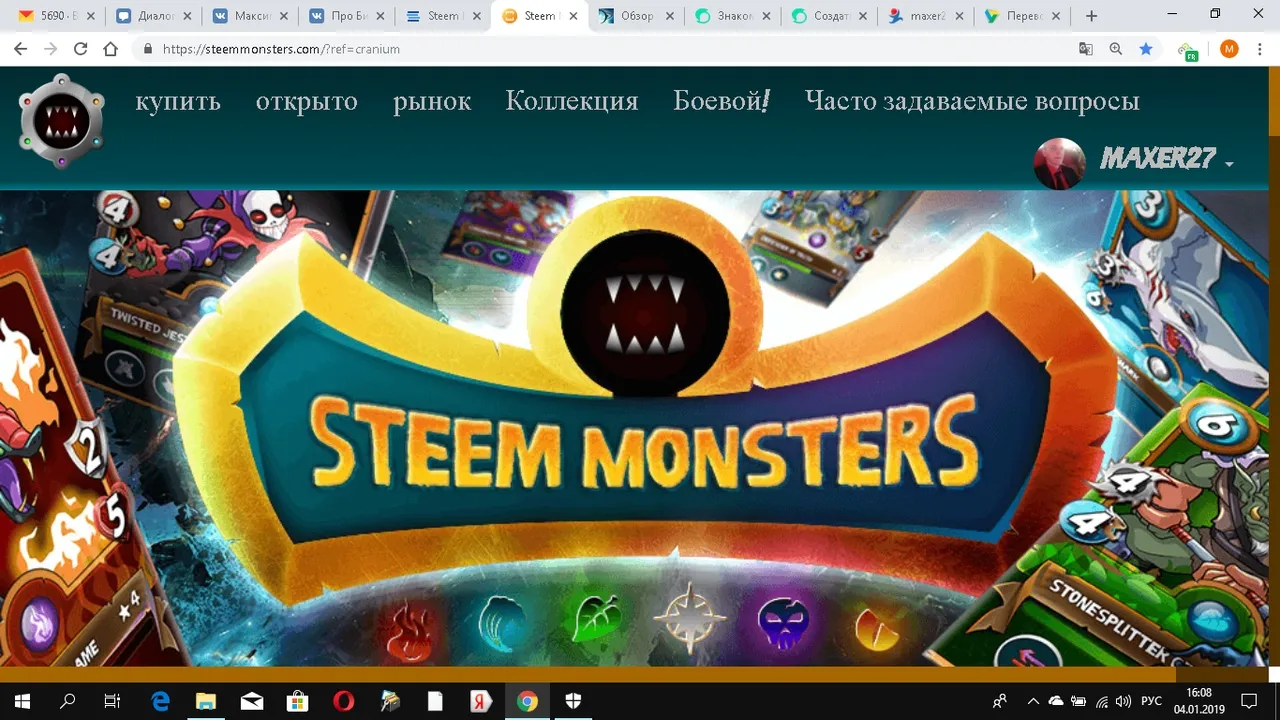Open Коллекция in the site navigation
Viewport: 1280px width, 720px height.
[571, 101]
